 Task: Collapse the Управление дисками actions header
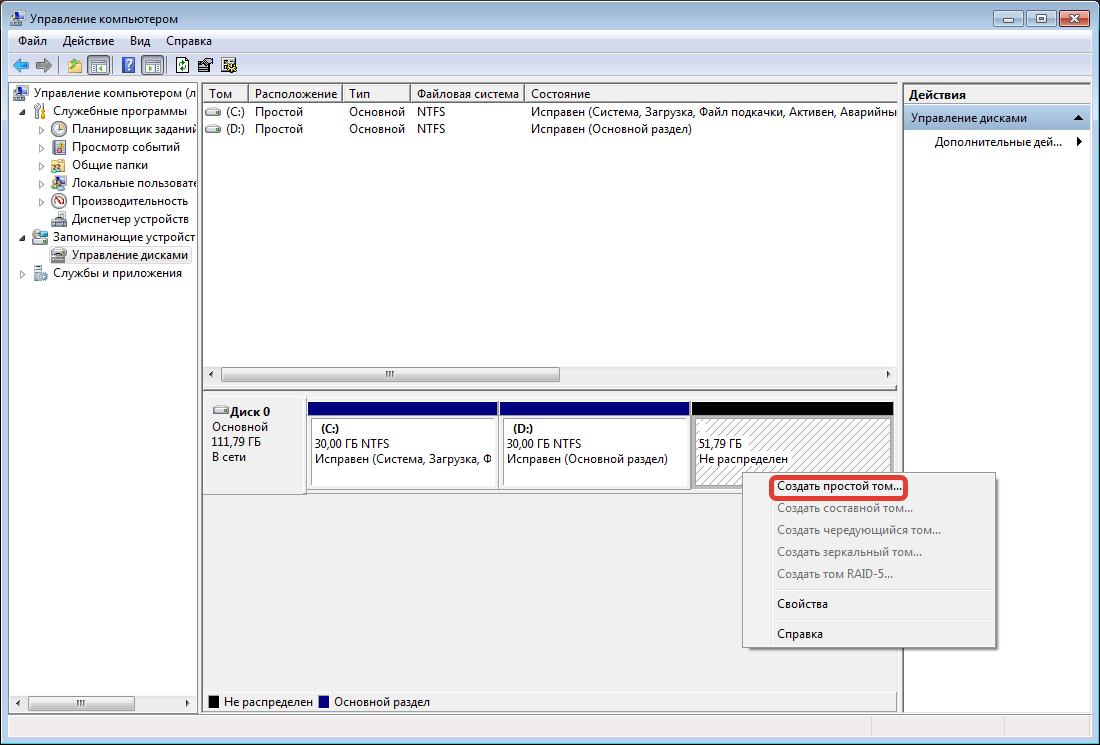click(x=1078, y=118)
